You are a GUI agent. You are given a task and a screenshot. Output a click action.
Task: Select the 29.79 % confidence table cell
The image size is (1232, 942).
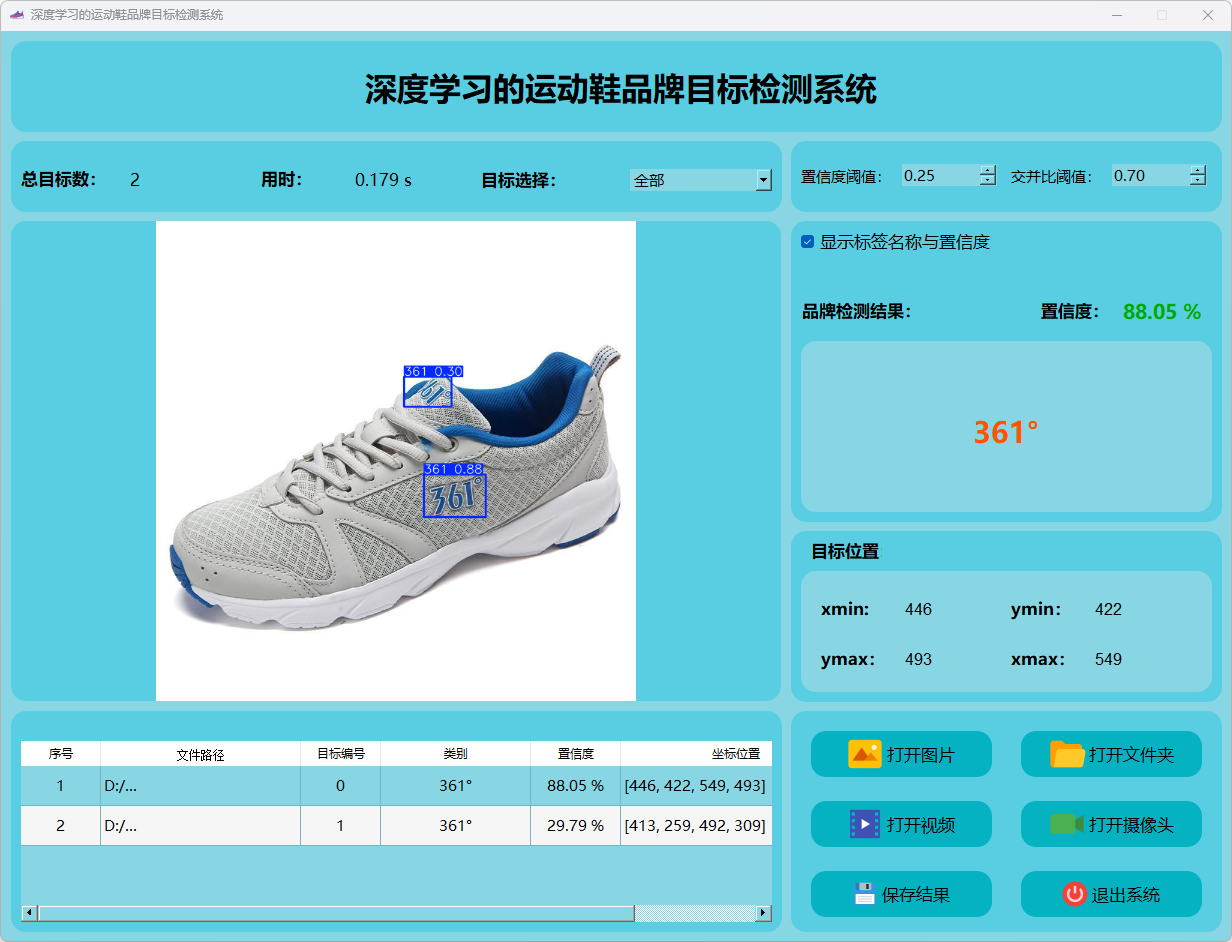click(575, 826)
